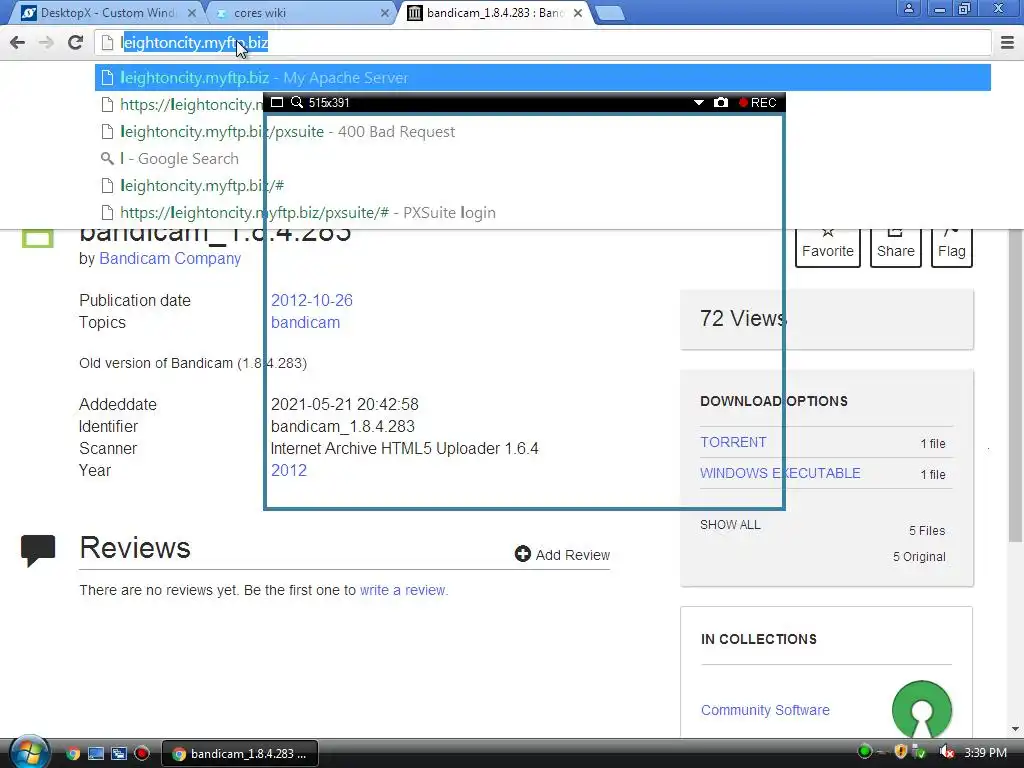Pick the PXSuite login suggestion
Viewport: 1024px width, 768px height.
click(x=543, y=213)
